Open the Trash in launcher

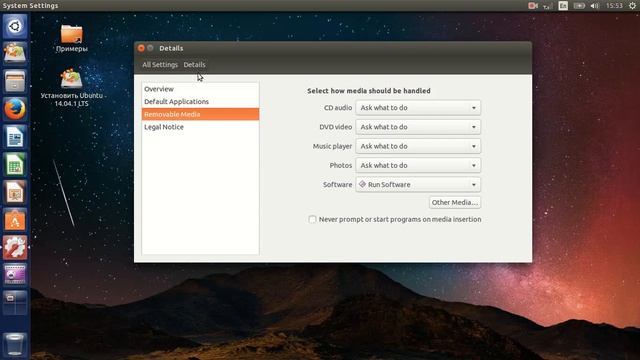[x=15, y=344]
